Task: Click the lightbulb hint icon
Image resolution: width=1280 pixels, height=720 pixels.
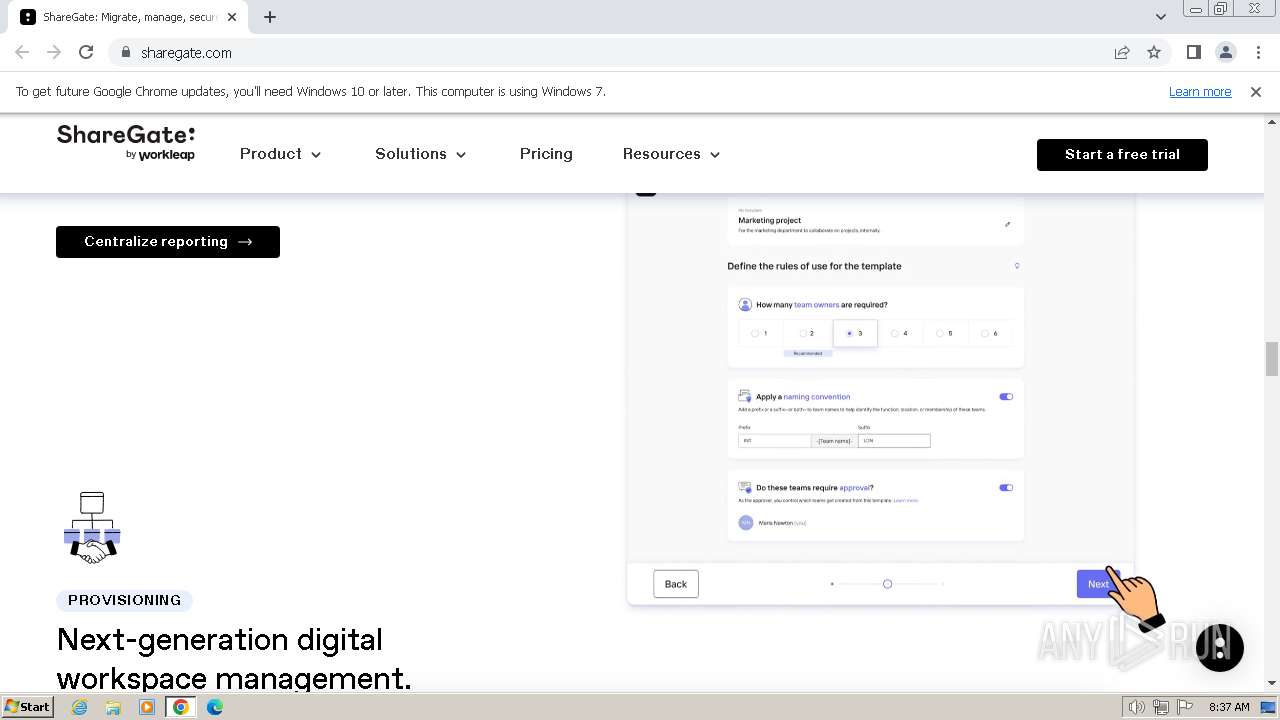Action: [1017, 266]
